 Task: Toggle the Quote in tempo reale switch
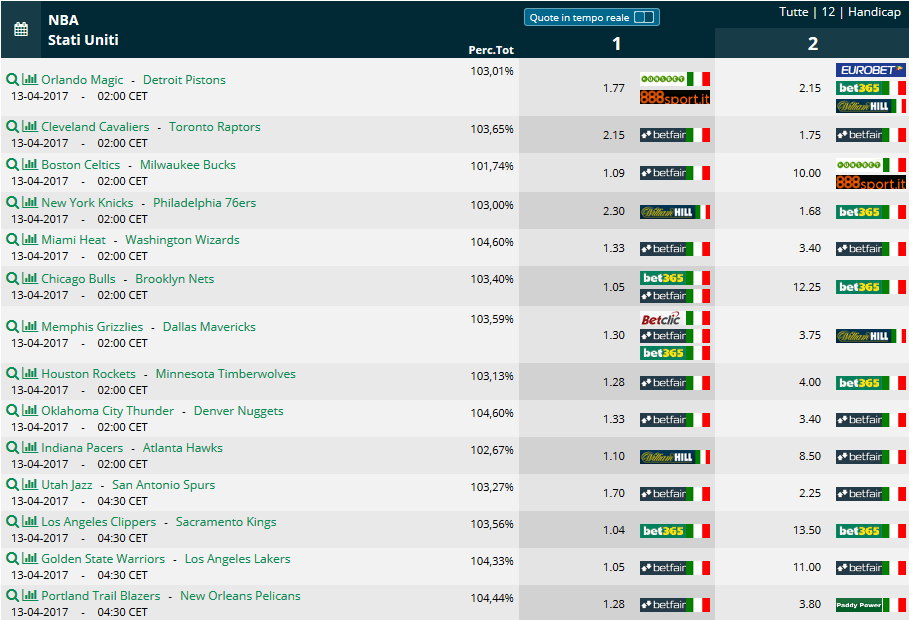[x=643, y=17]
